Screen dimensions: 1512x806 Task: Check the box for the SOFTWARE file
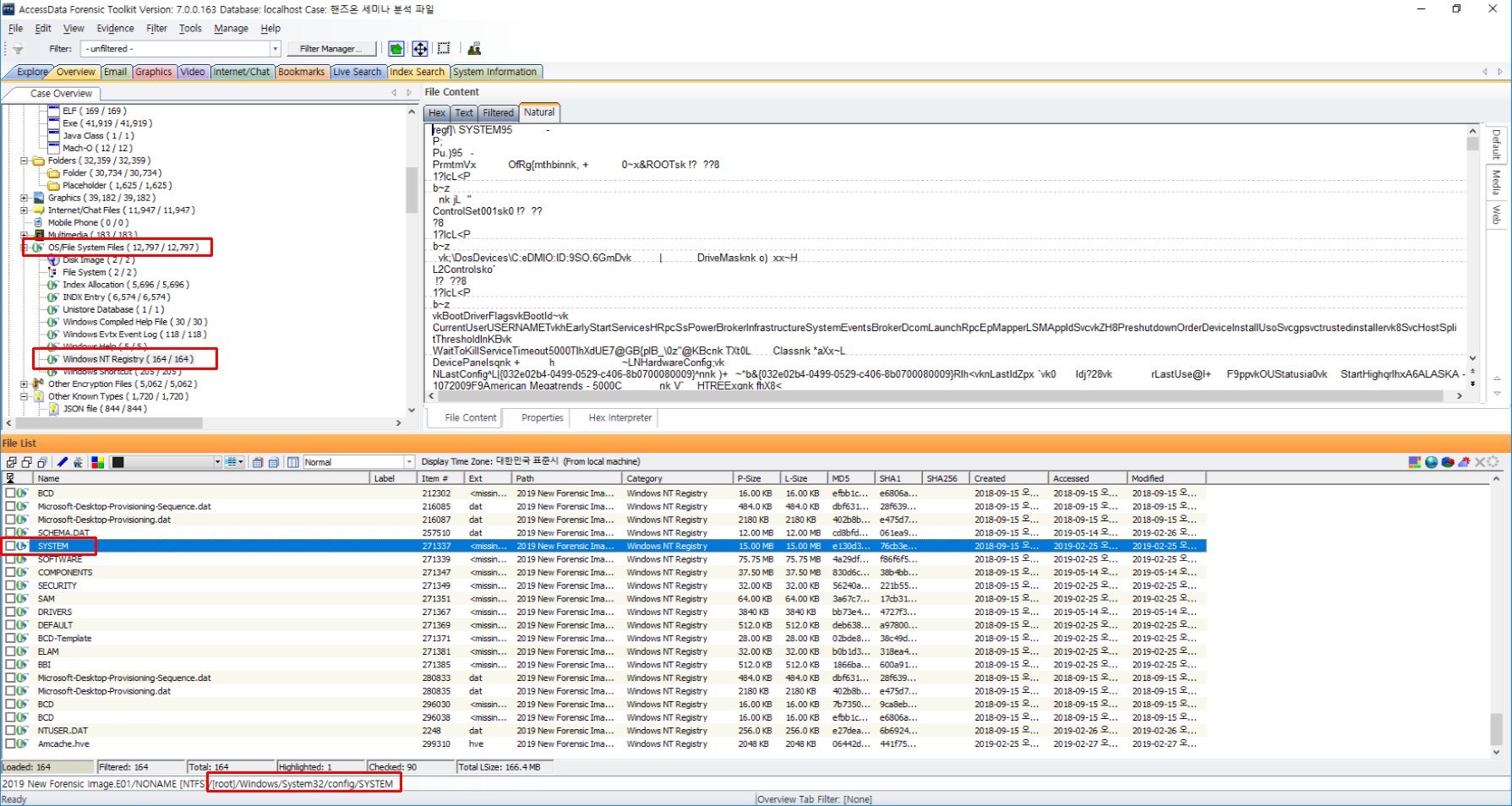coord(11,559)
